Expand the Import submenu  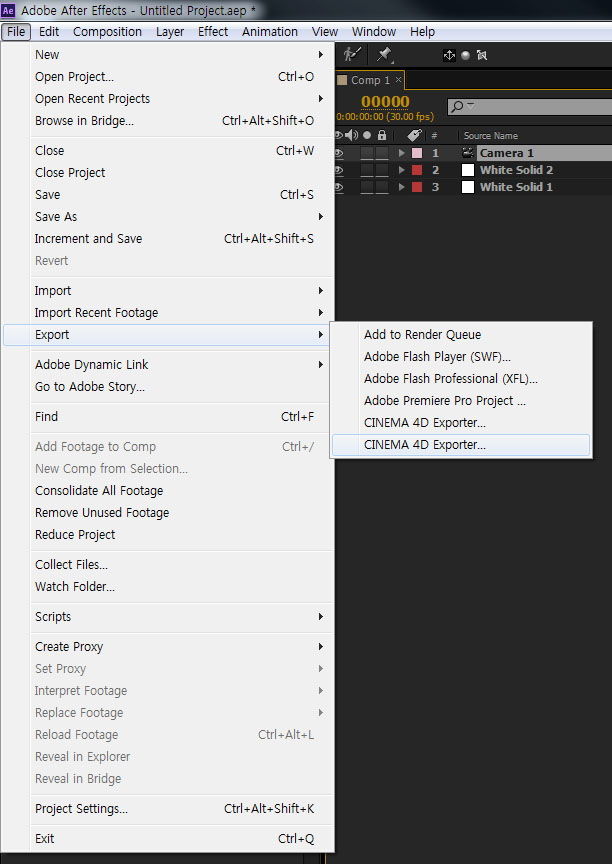tap(321, 290)
